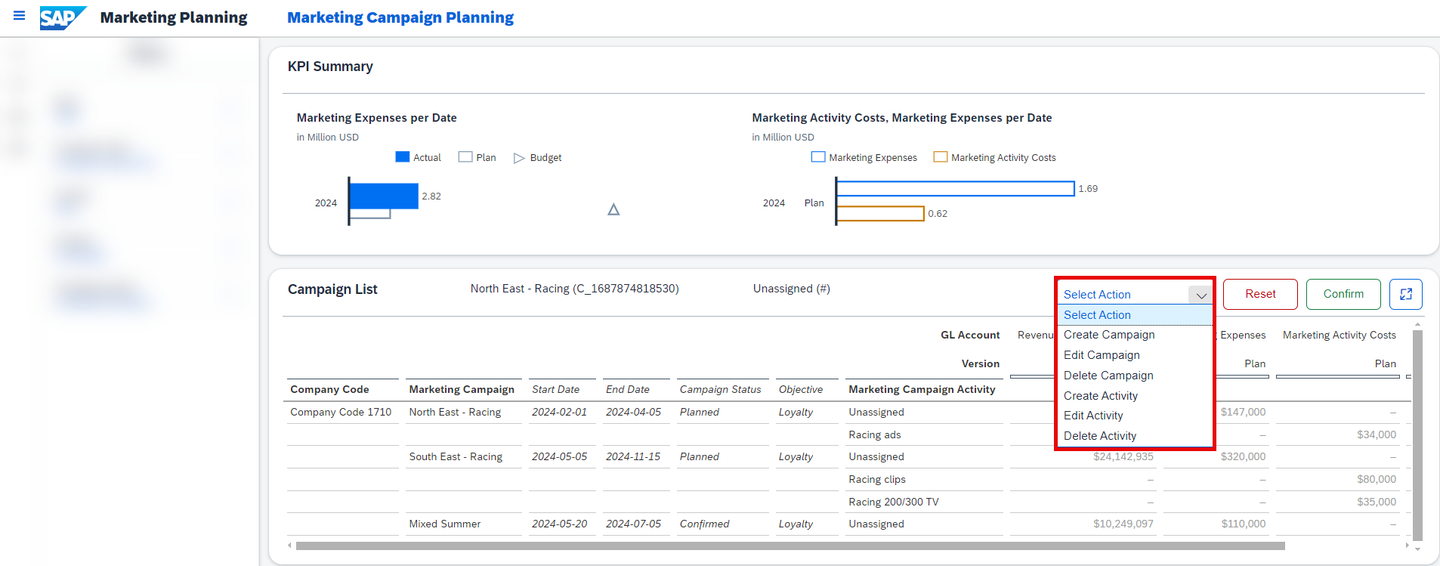Image resolution: width=1440 pixels, height=566 pixels.
Task: Click the $110,000 expenses cell
Action: [1243, 524]
